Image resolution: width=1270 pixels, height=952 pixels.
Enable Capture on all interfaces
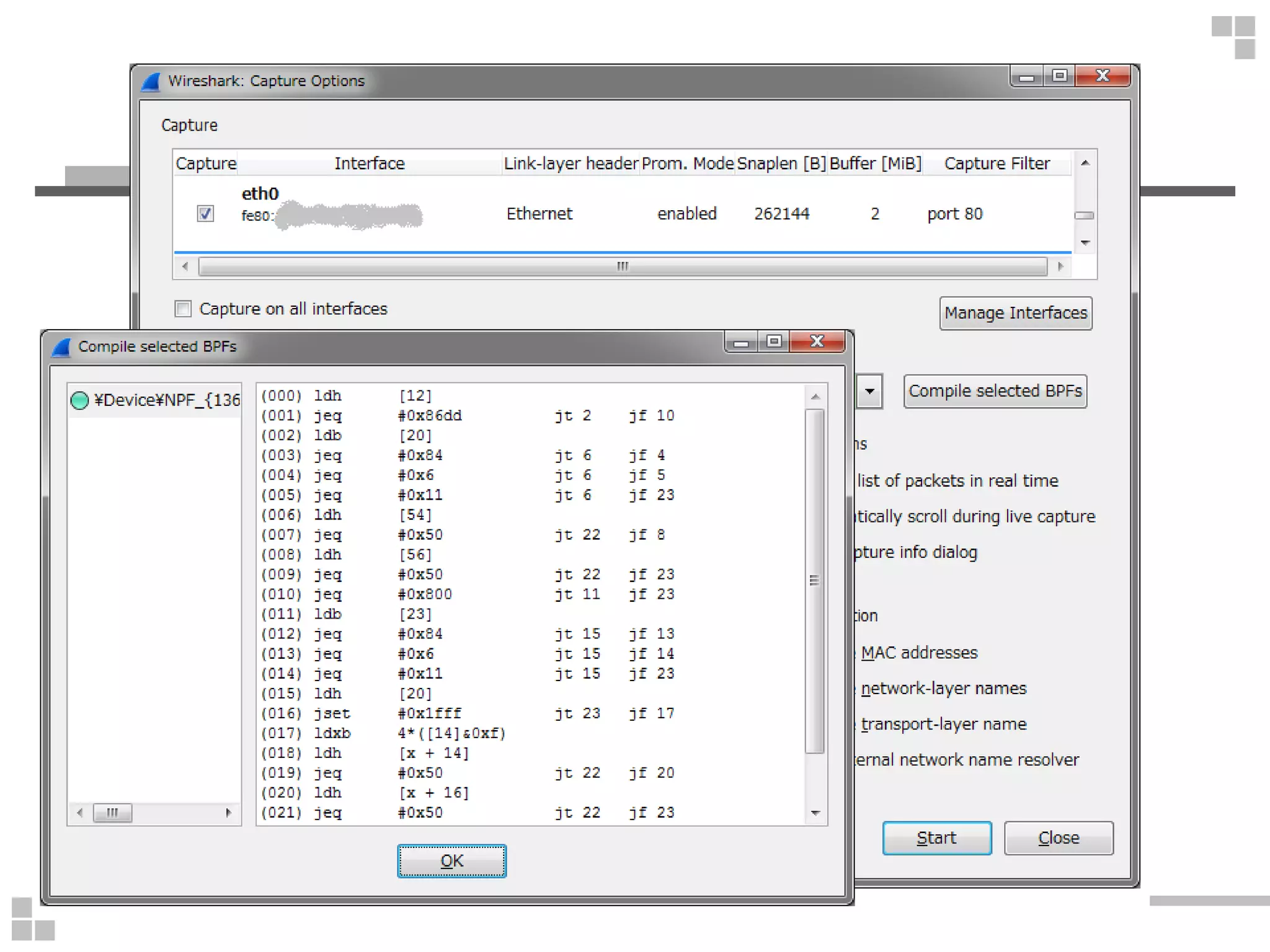(183, 309)
